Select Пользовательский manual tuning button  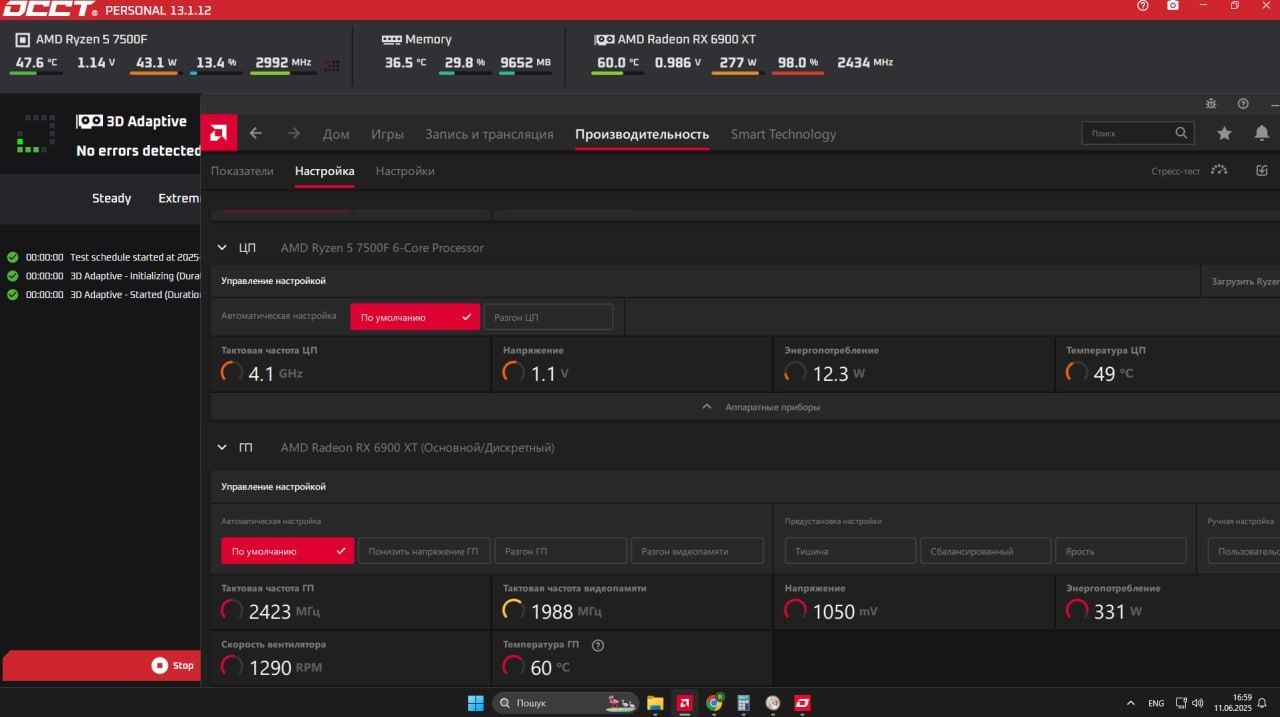click(x=1244, y=551)
